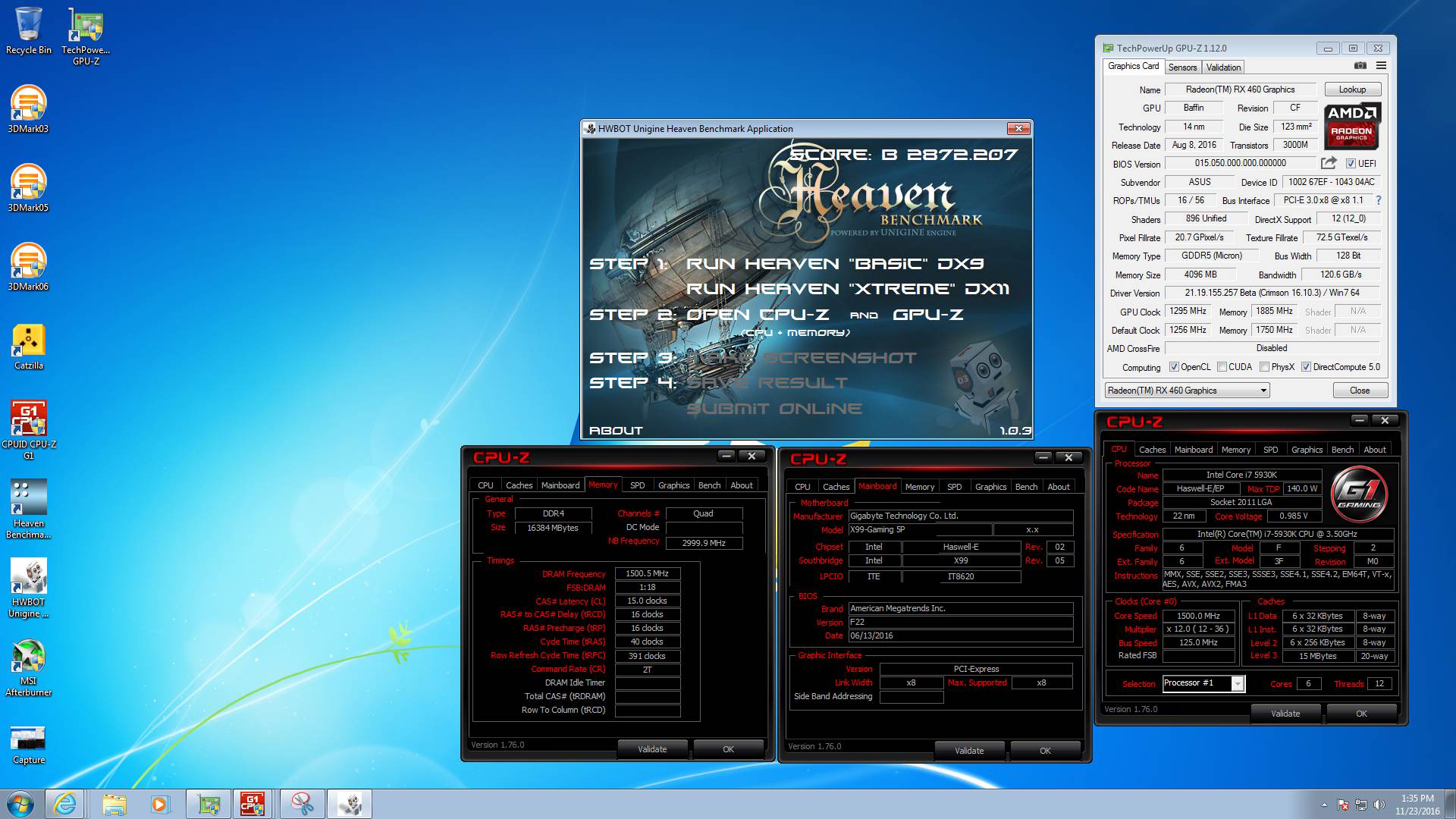Click Run Heaven "Xtreme" DX11 option
The height and width of the screenshot is (819, 1456).
pyautogui.click(x=848, y=289)
